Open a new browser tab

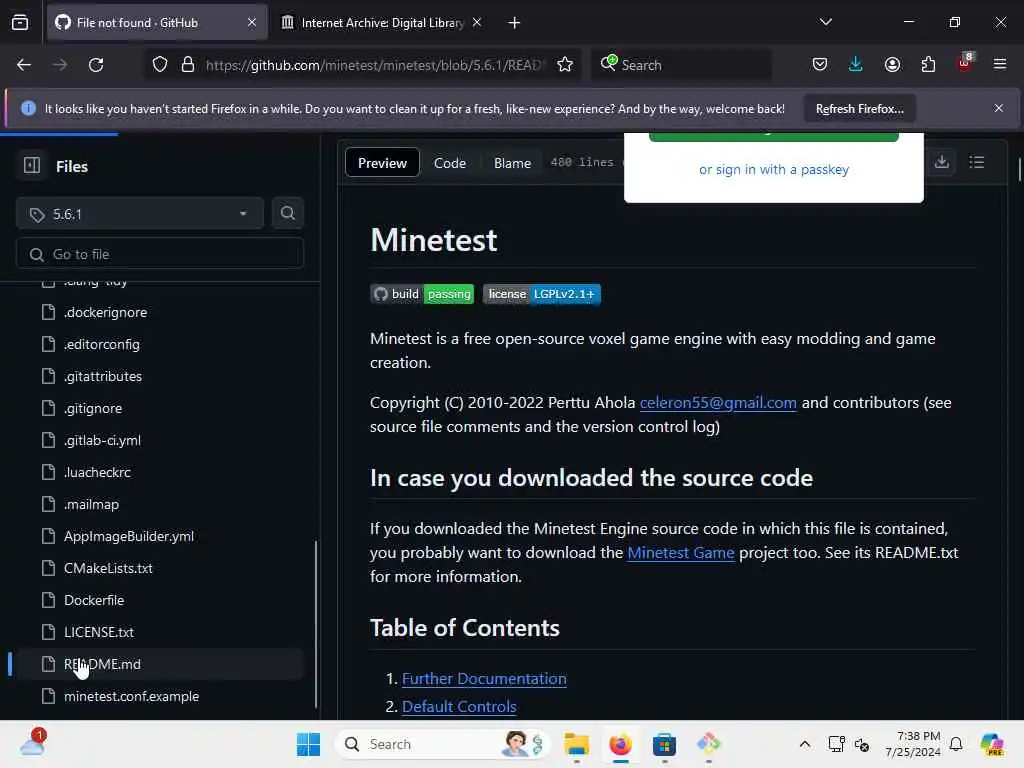(x=514, y=23)
